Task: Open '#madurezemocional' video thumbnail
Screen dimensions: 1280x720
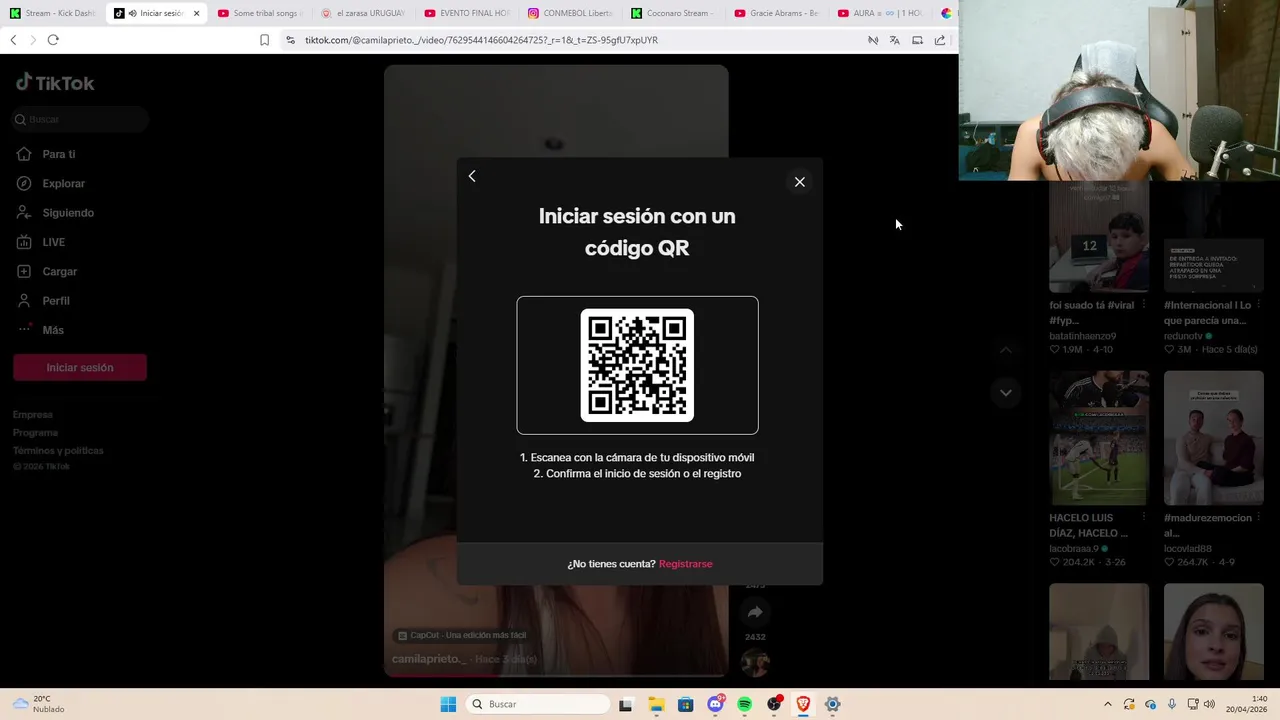Action: pos(1214,438)
